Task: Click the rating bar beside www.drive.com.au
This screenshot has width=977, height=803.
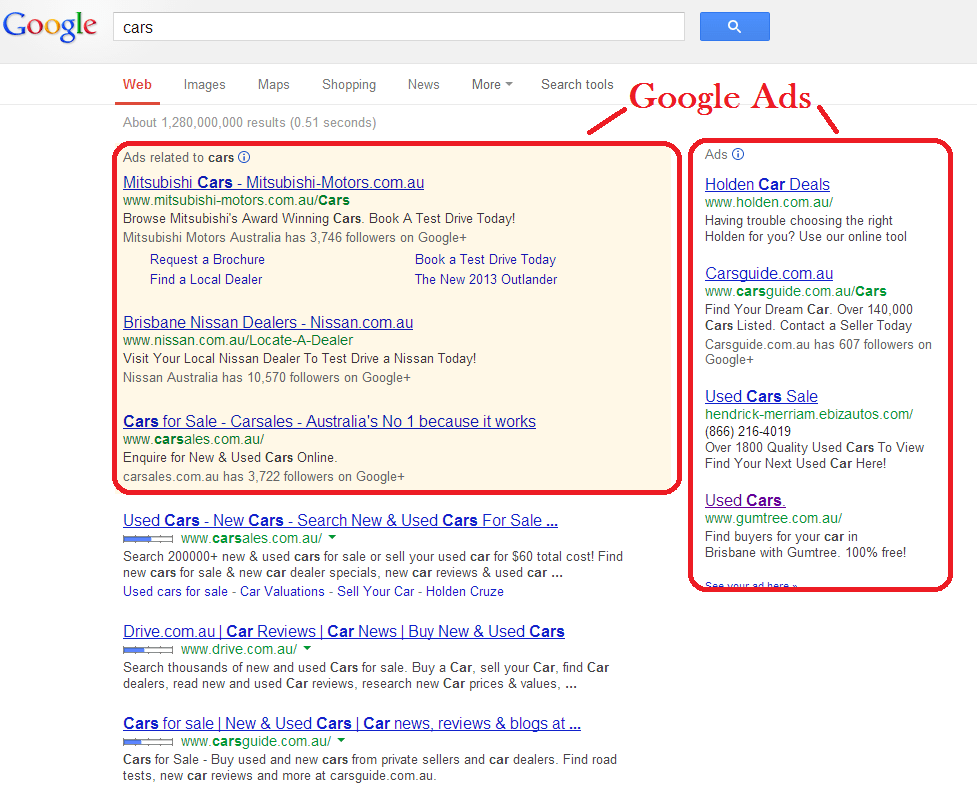Action: [148, 649]
